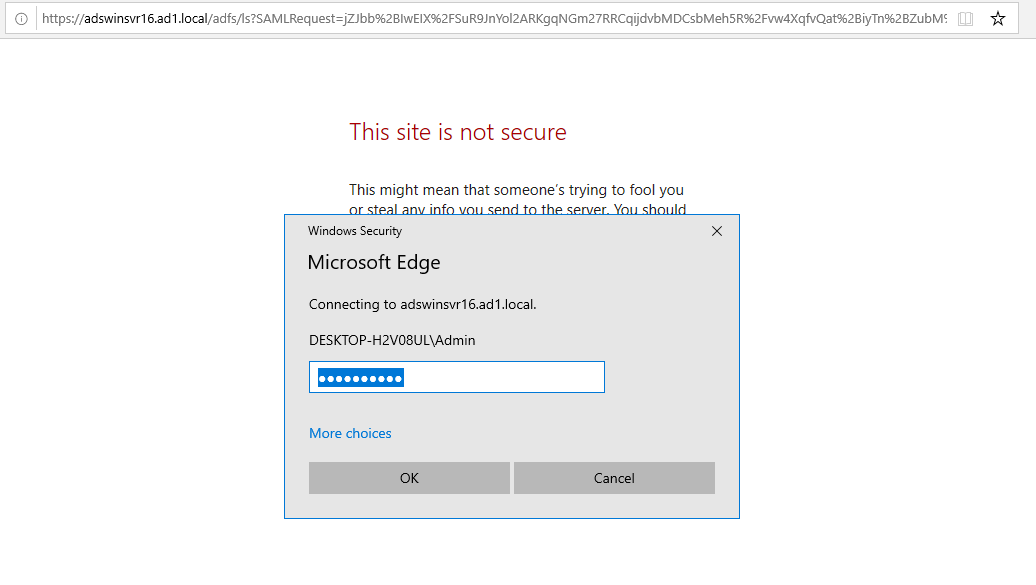This screenshot has width=1036, height=585.
Task: Select the https:// prefix of the URL
Action: (63, 19)
